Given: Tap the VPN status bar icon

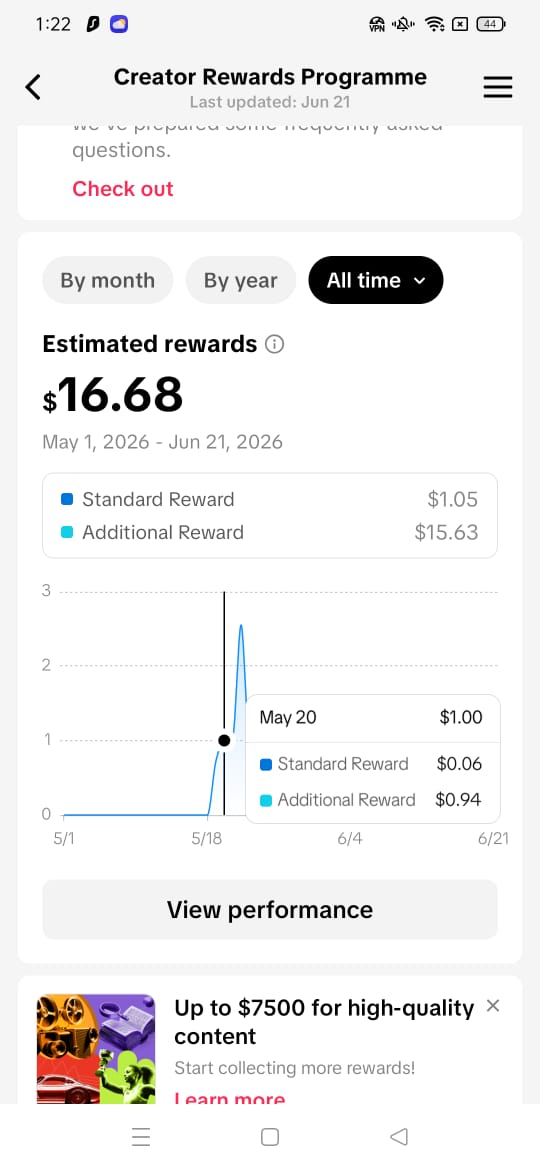Looking at the screenshot, I should (377, 25).
